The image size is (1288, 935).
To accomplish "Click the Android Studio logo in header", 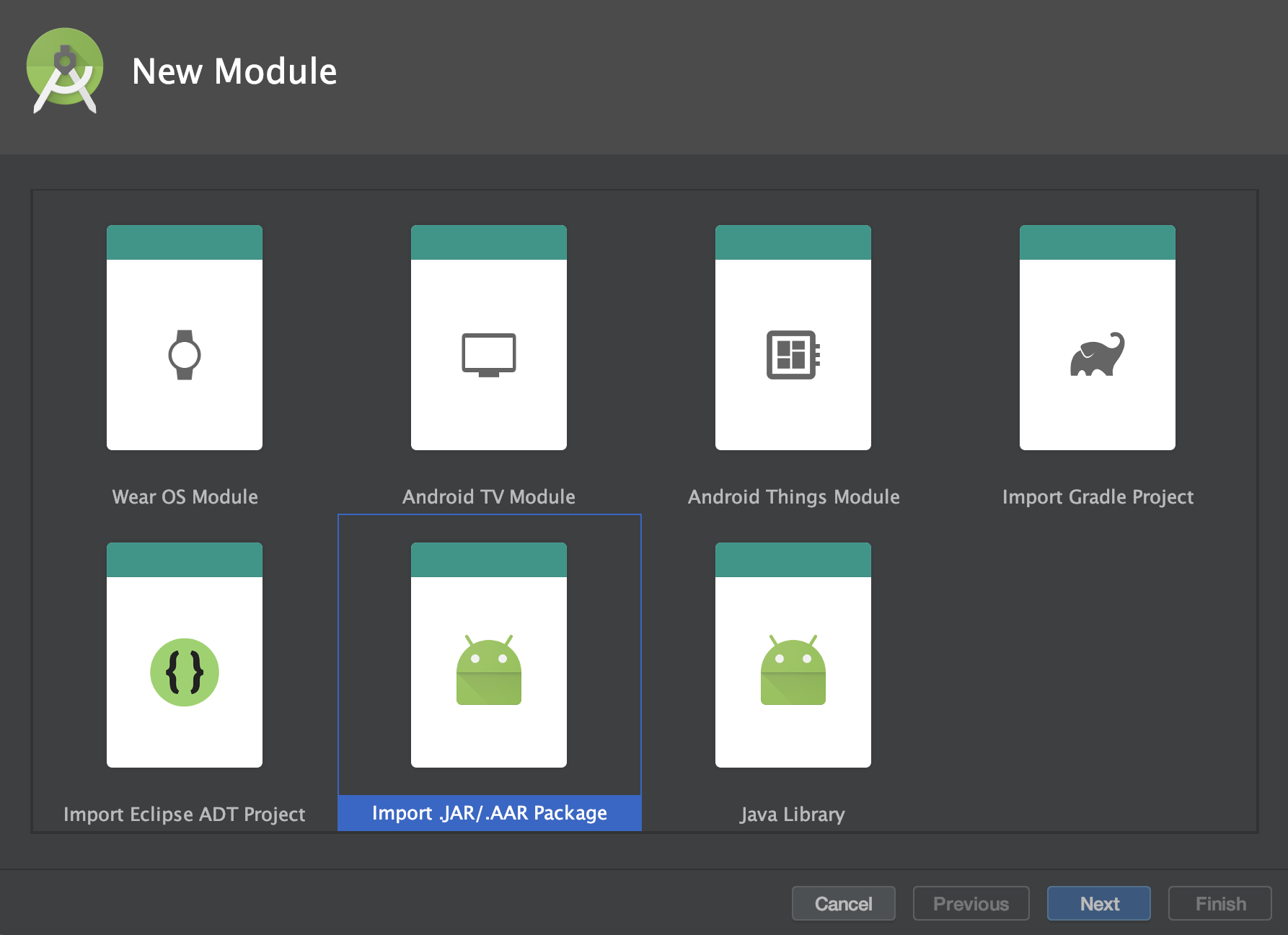I will [65, 71].
